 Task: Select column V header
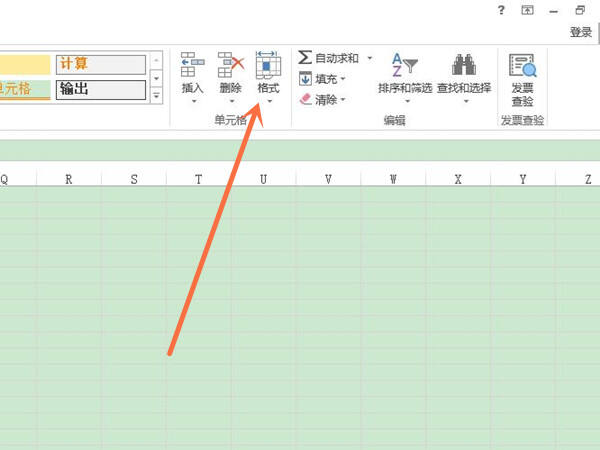point(328,179)
